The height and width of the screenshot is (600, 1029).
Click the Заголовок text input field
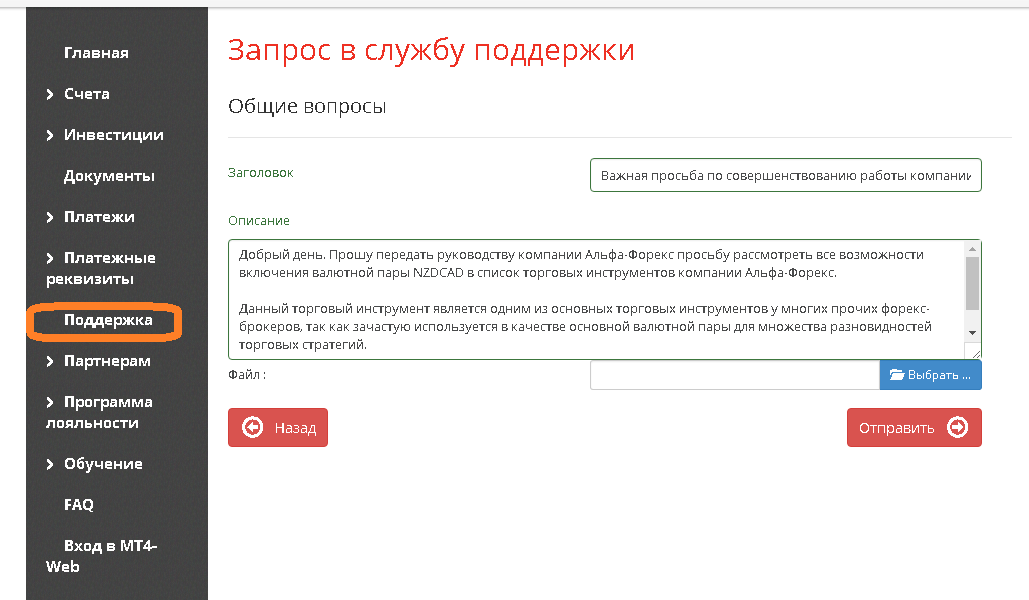click(786, 175)
